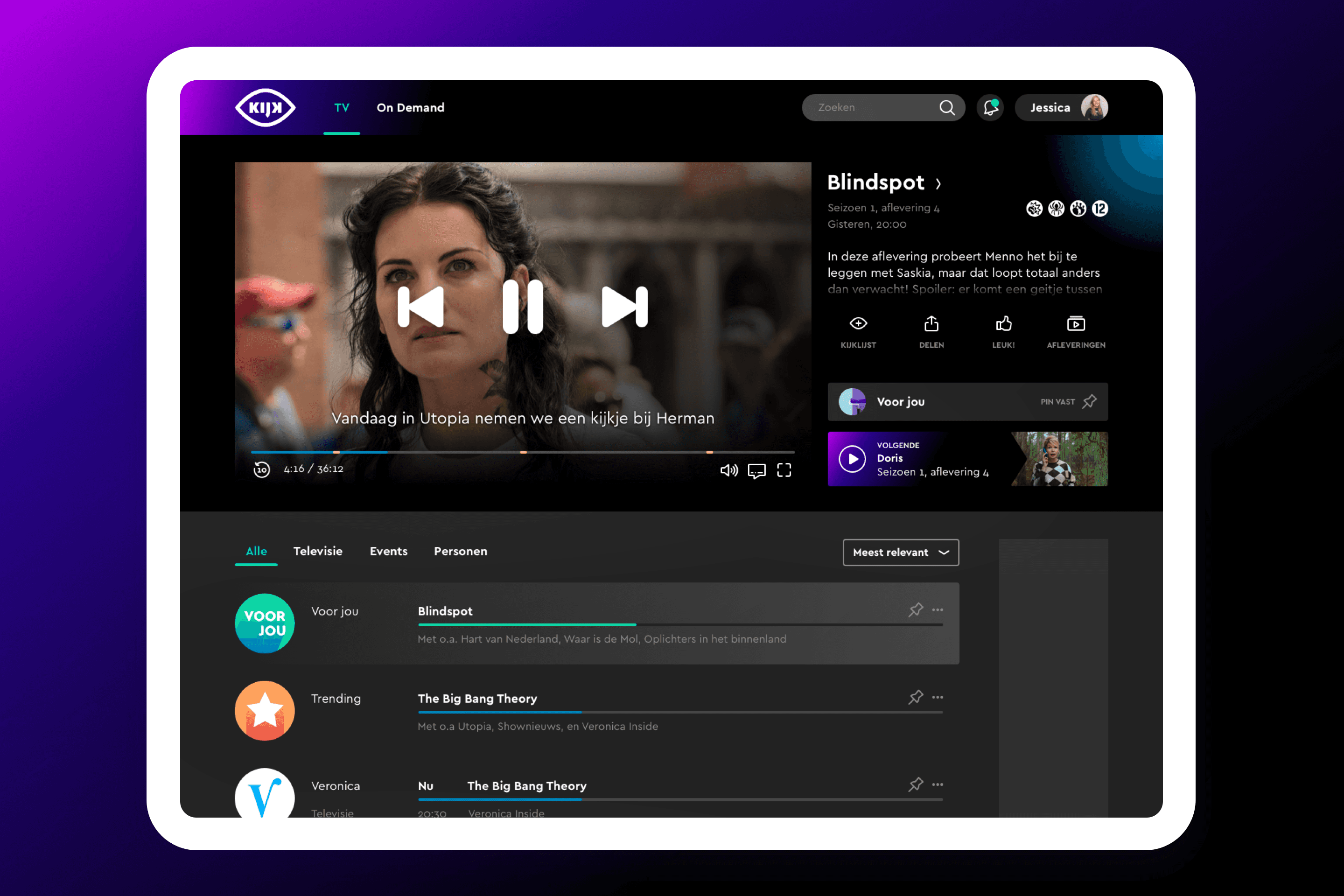Click the search magnifier icon
The image size is (1344, 896).
point(947,107)
